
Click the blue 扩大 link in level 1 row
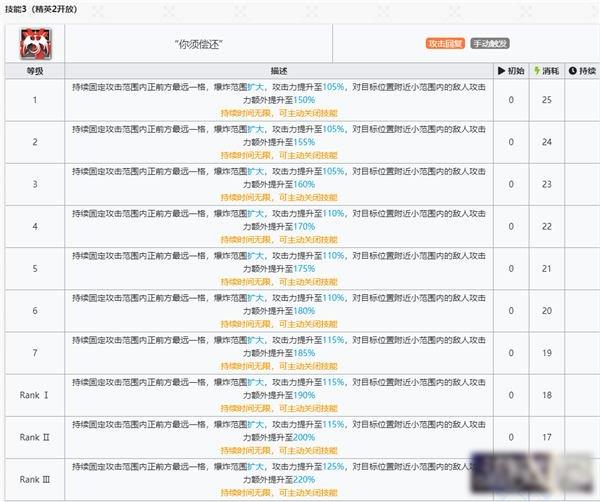click(256, 87)
